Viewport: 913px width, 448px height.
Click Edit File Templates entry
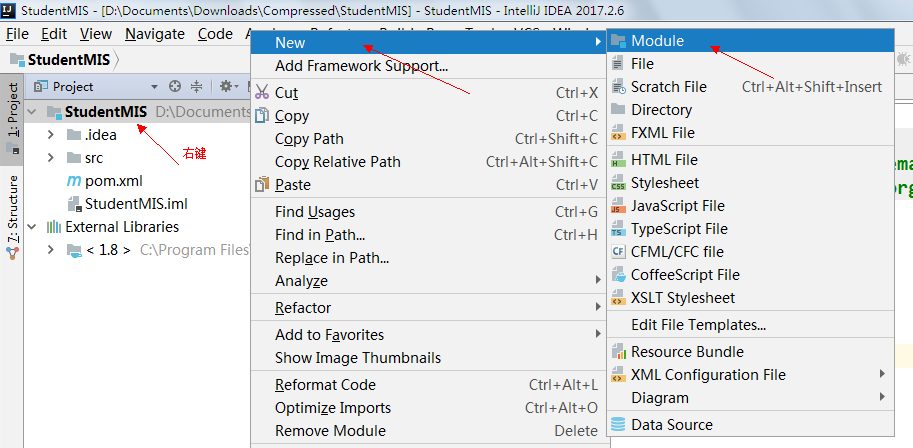[698, 325]
